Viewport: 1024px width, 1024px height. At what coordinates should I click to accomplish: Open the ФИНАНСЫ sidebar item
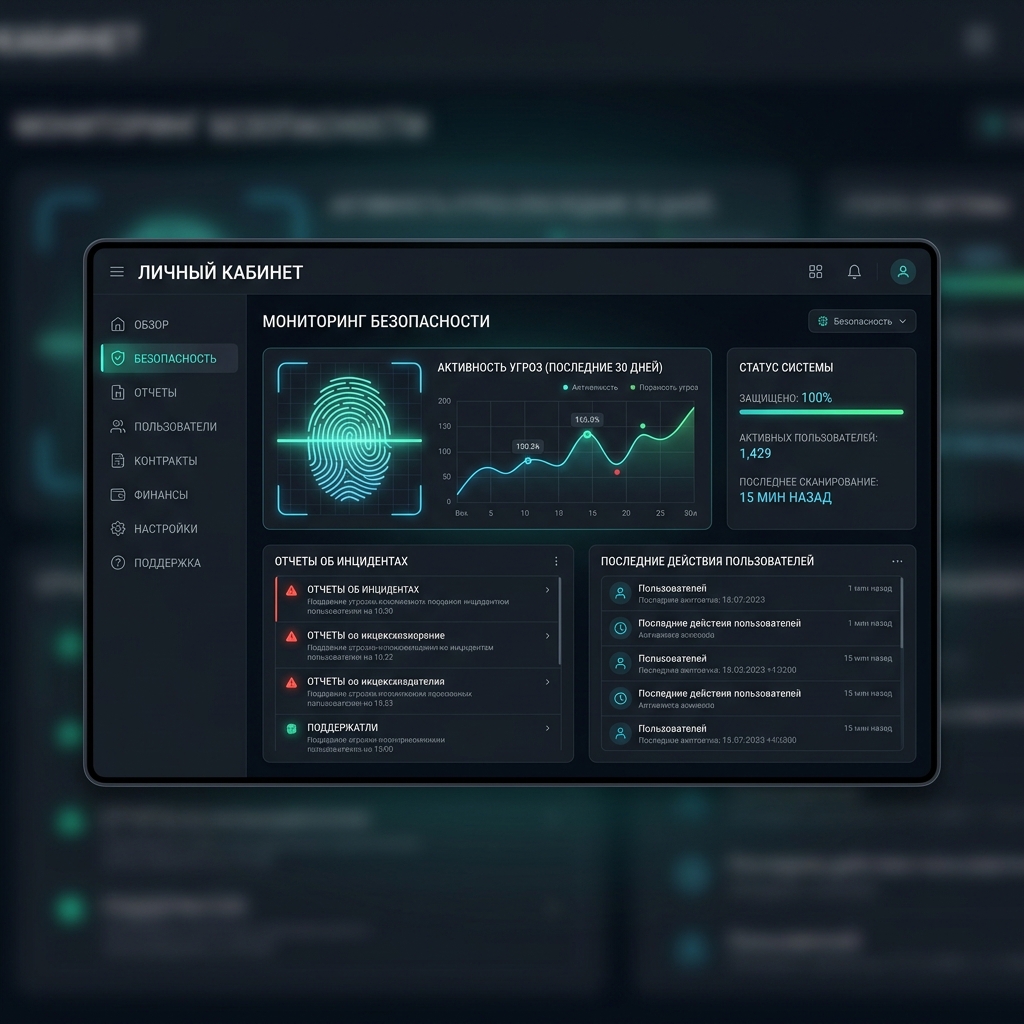170,494
